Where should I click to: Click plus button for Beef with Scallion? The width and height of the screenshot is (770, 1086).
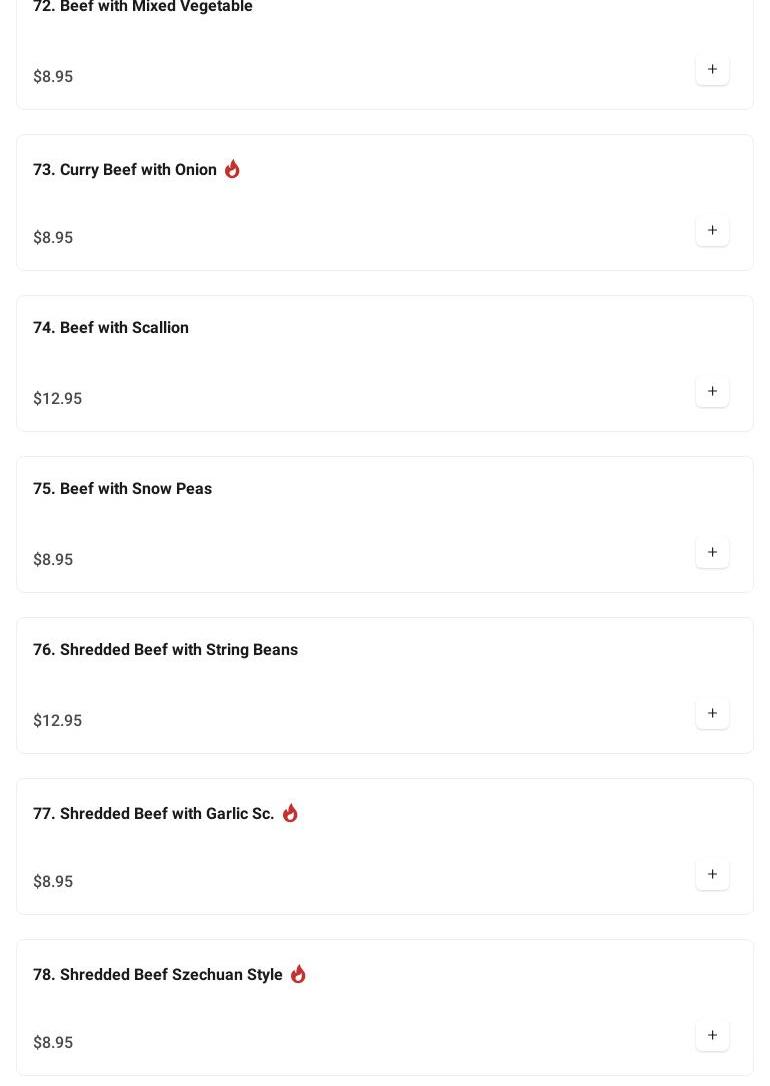[x=712, y=392]
